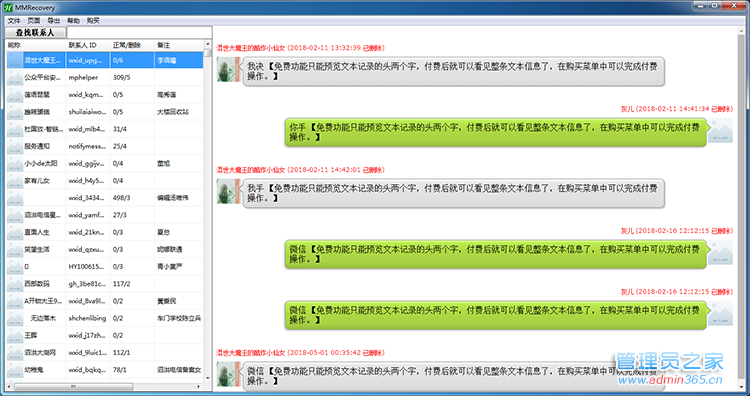Click avatar icon in the wxid_bqkq... row
The width and height of the screenshot is (750, 396).
[15, 370]
